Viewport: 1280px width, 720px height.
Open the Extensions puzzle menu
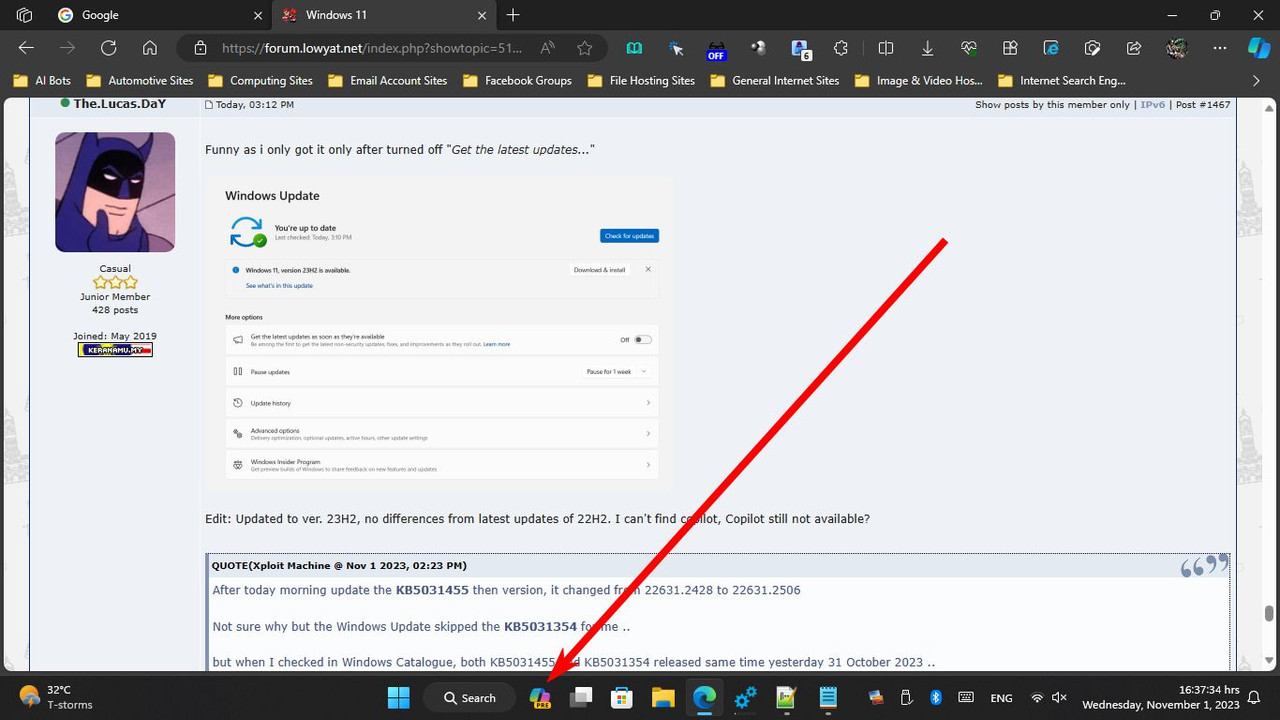click(841, 48)
